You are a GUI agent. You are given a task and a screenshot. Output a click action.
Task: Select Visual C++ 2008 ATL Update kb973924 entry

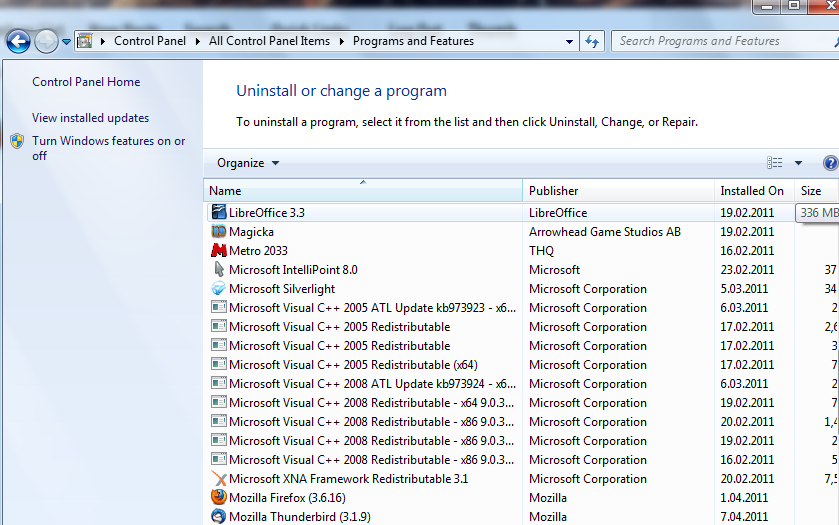[x=372, y=384]
